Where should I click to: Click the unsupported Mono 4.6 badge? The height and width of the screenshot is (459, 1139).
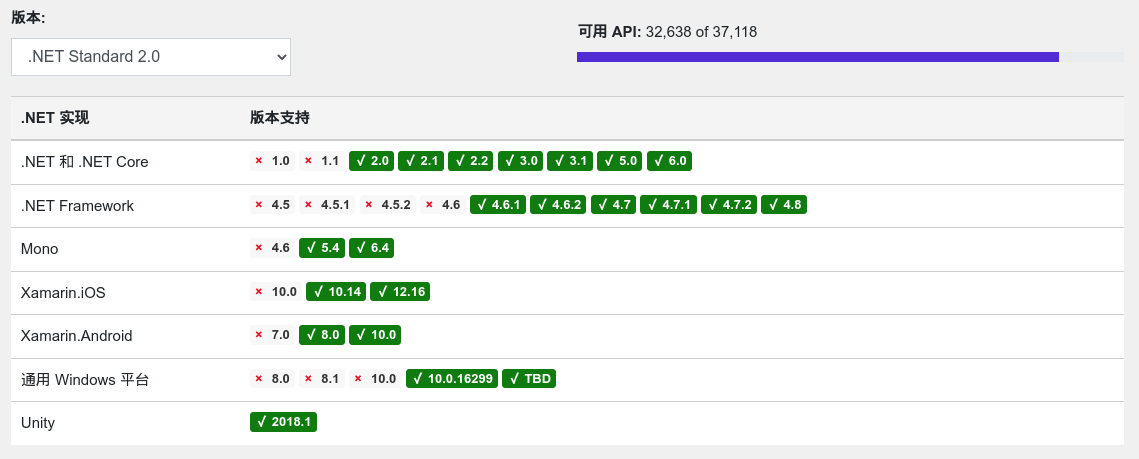272,248
